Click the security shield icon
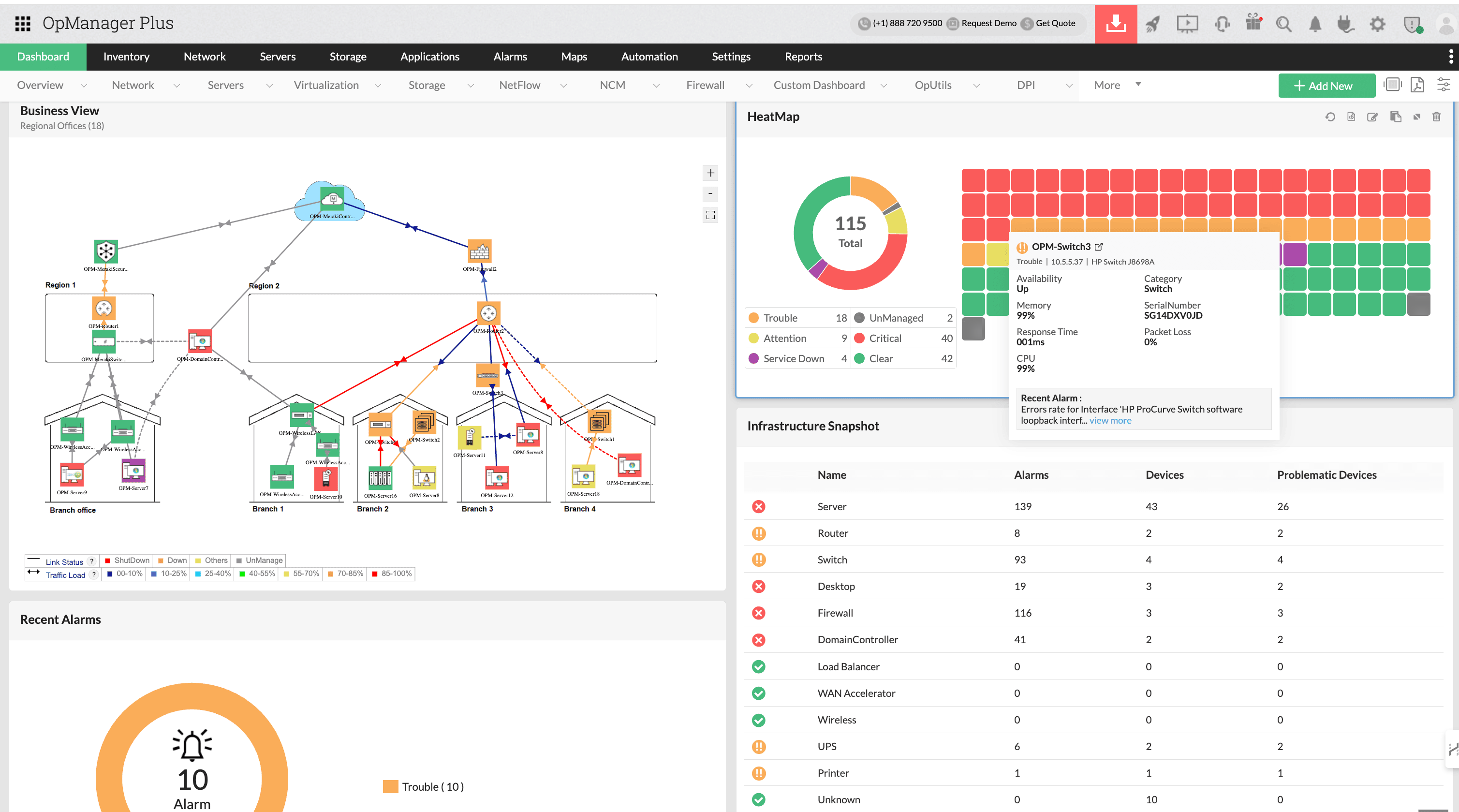The image size is (1459, 812). coord(1413,24)
